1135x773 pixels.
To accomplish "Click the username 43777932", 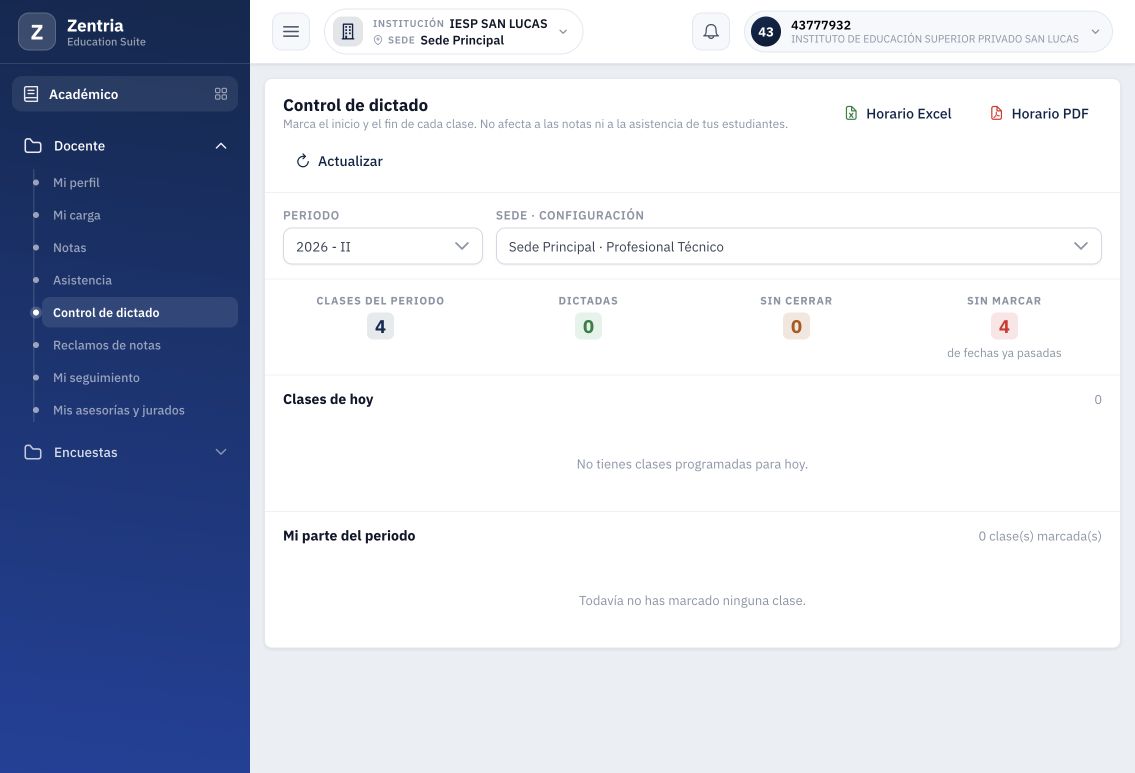I will pos(821,25).
